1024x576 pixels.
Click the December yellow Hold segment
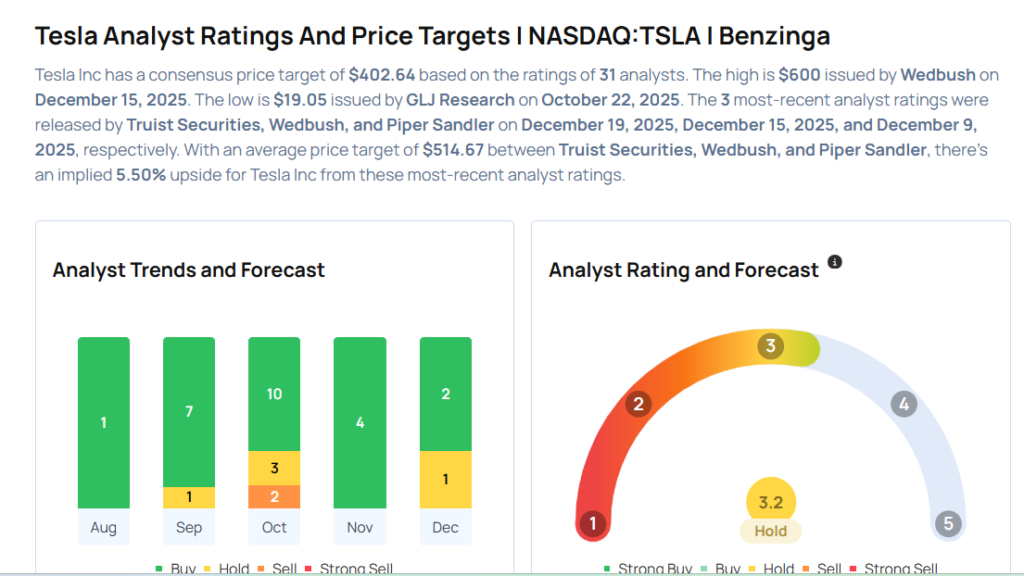pyautogui.click(x=445, y=480)
